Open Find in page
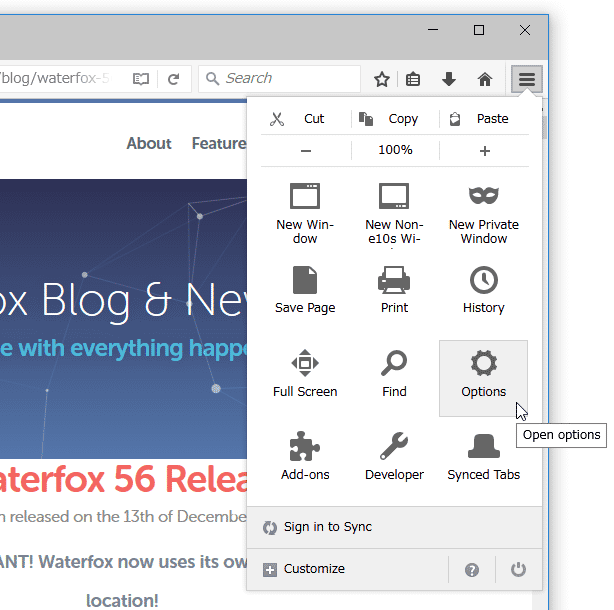Viewport: 614px width, 610px height. tap(394, 374)
